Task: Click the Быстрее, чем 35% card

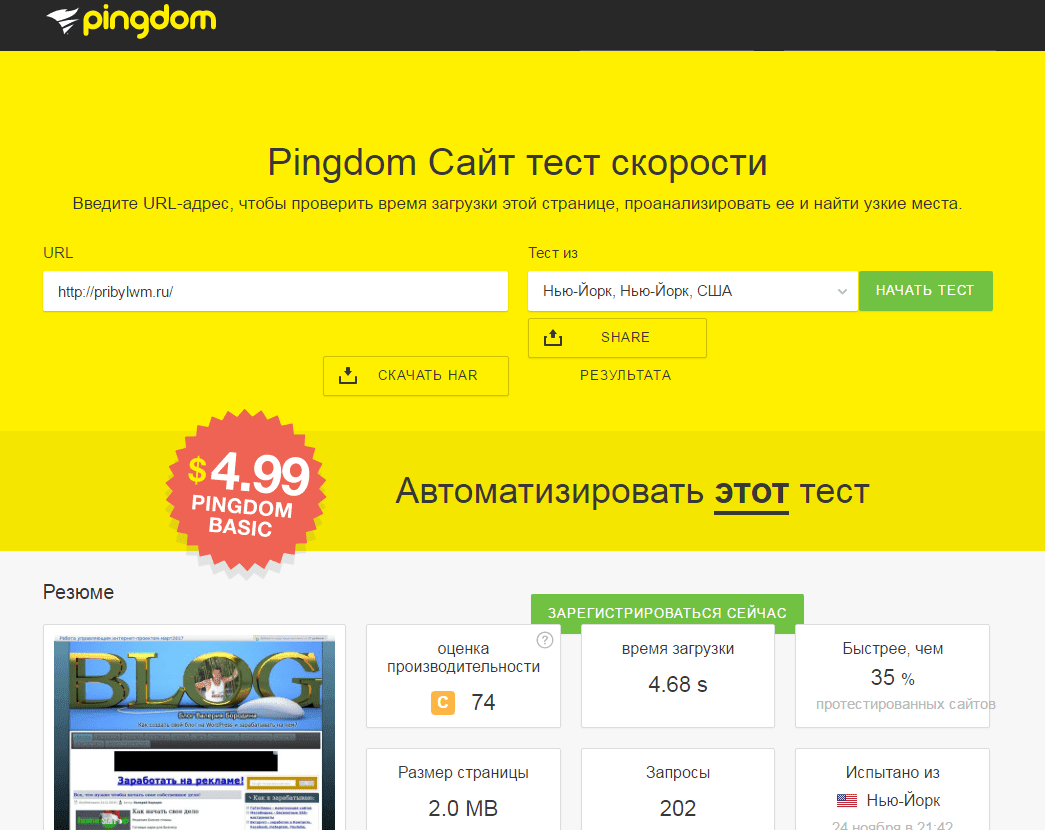Action: pyautogui.click(x=892, y=676)
